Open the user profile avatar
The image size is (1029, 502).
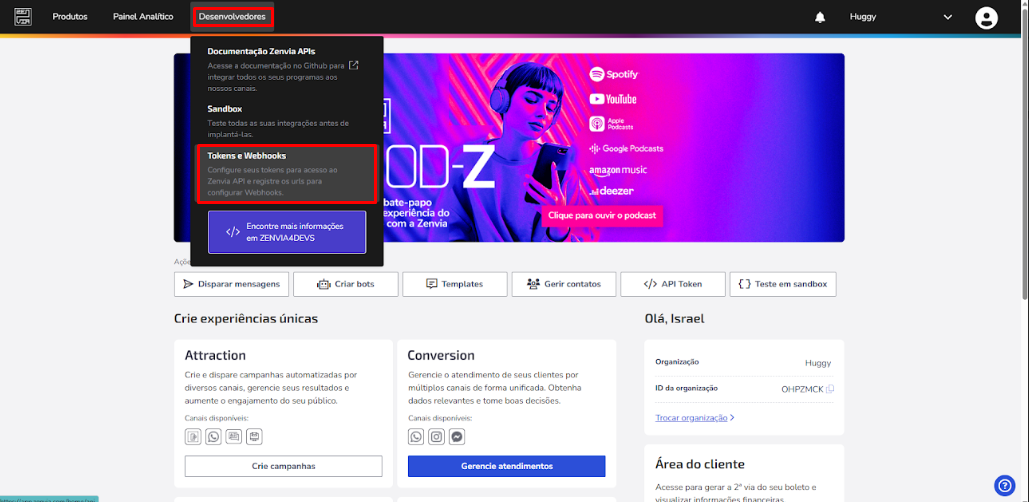point(986,18)
